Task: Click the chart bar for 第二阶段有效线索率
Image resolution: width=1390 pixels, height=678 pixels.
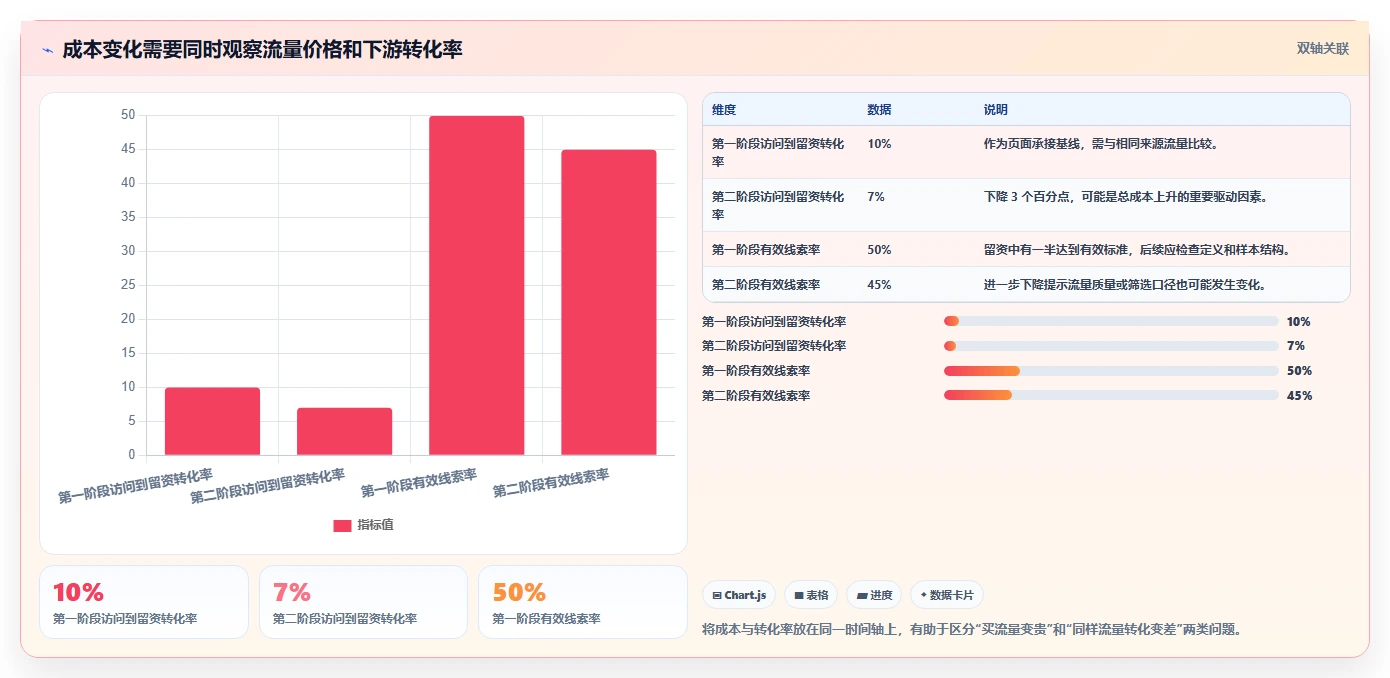Action: [608, 302]
